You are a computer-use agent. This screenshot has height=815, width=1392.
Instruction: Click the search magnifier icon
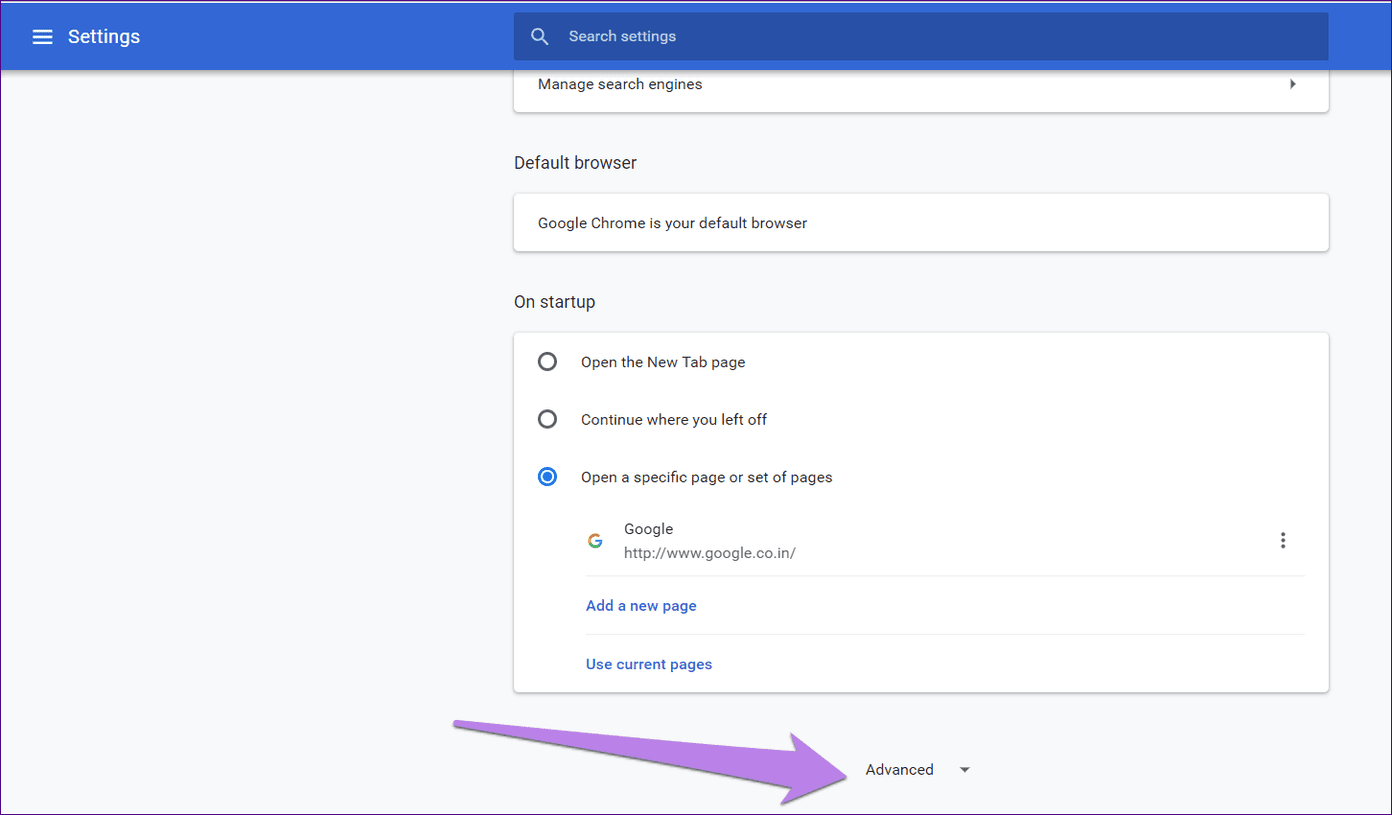point(540,37)
